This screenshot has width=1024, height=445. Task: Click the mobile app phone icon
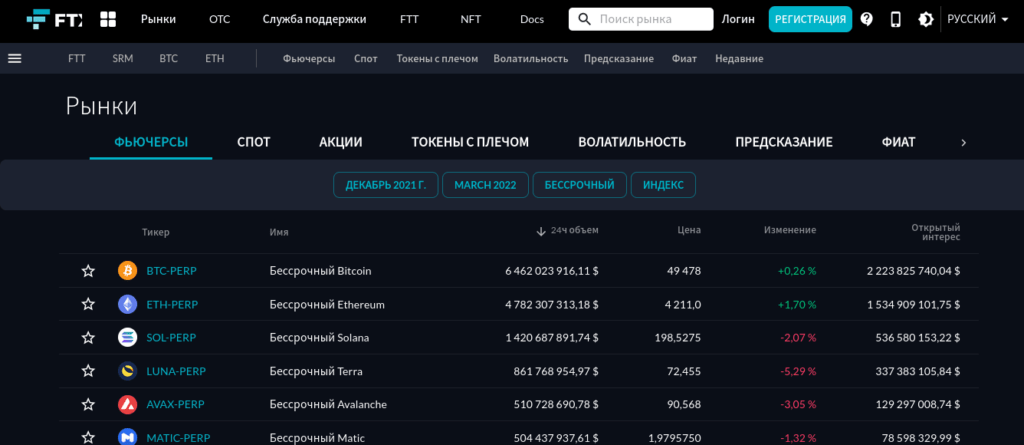click(895, 19)
